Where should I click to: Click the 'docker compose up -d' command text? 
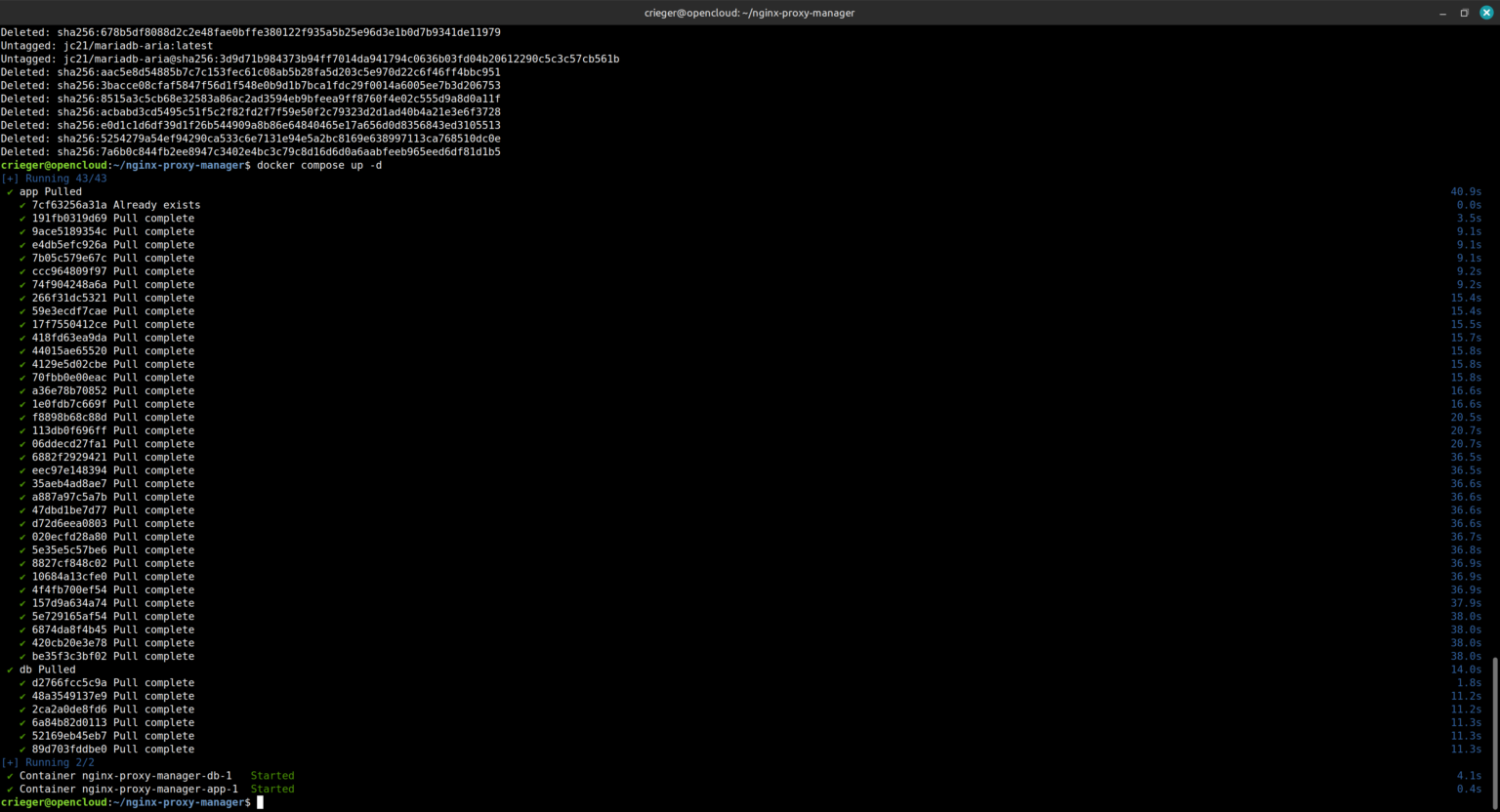[x=319, y=166]
